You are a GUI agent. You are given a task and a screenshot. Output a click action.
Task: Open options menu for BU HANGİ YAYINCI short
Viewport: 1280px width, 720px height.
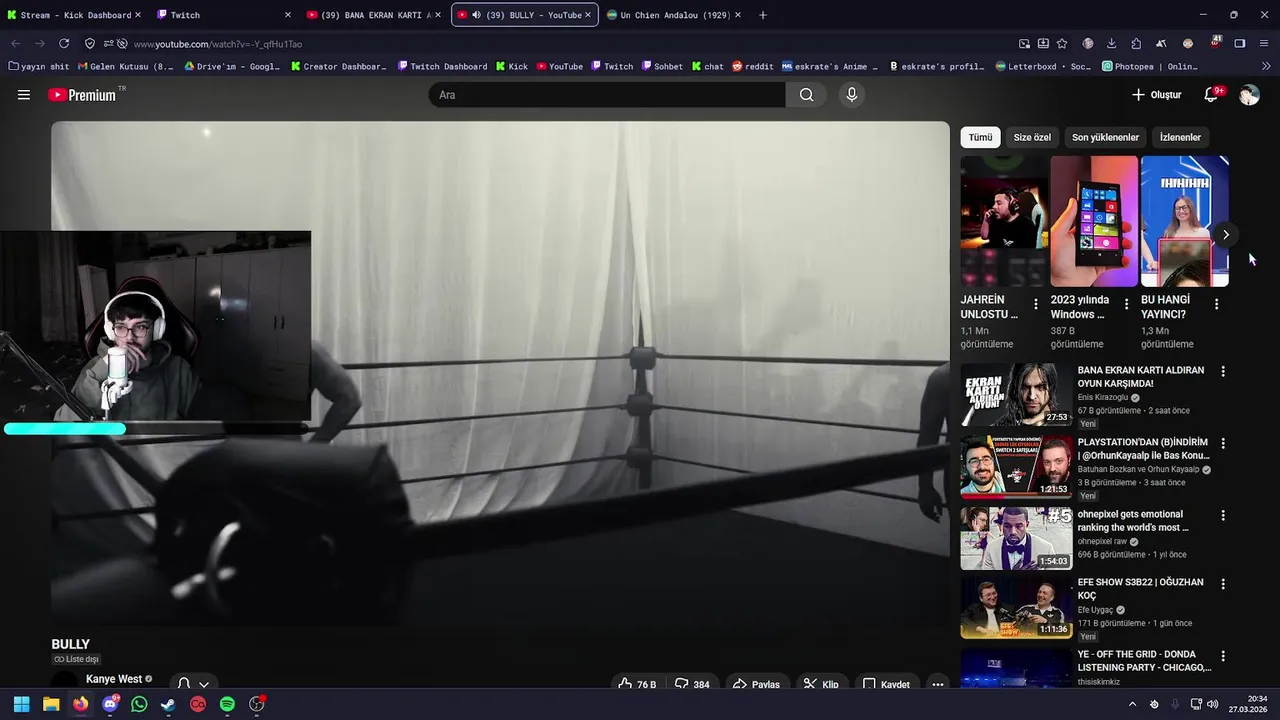coord(1216,304)
